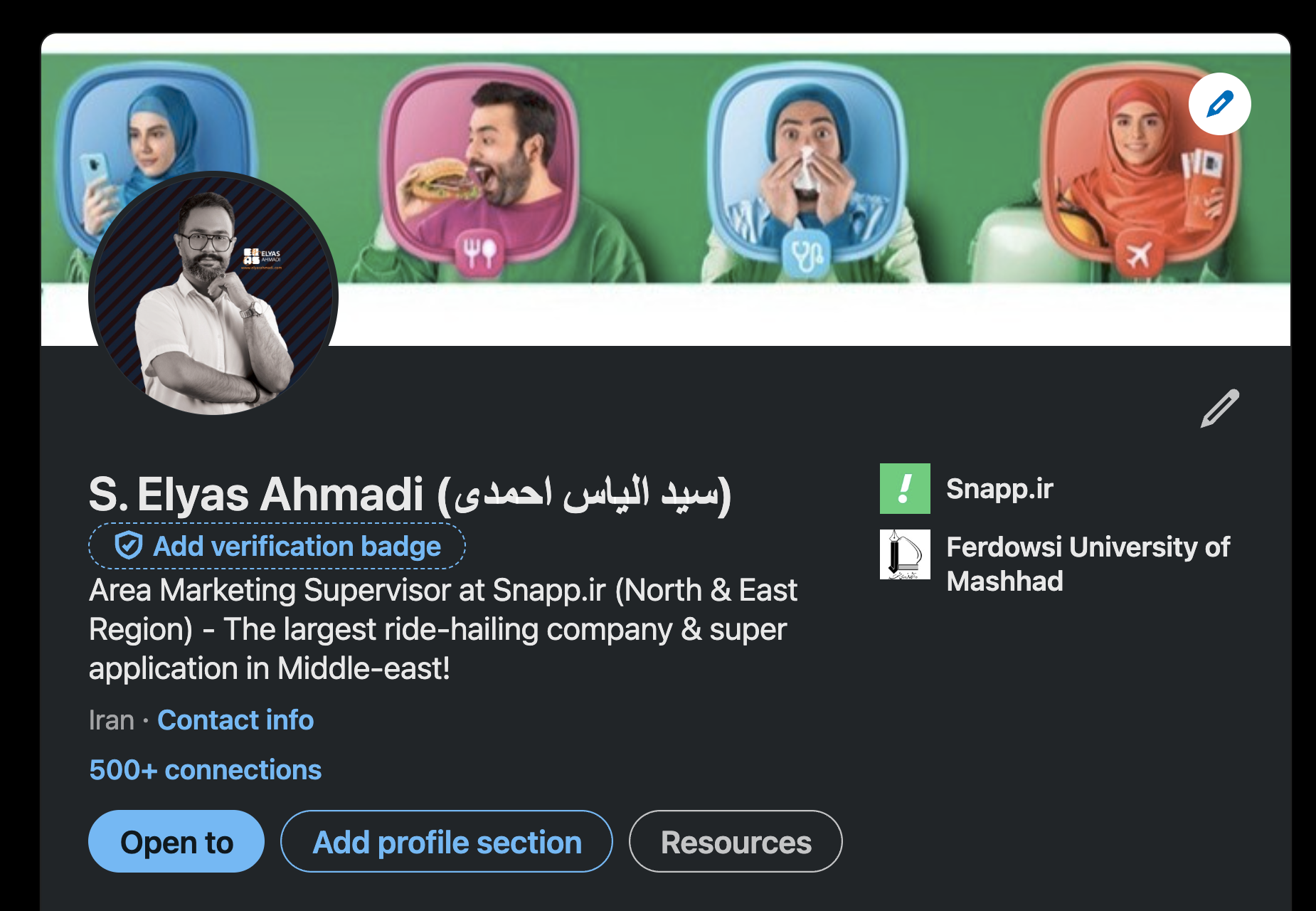This screenshot has width=1316, height=911.
Task: Click the fork-and-spoon badge in the banner
Action: coord(479,251)
